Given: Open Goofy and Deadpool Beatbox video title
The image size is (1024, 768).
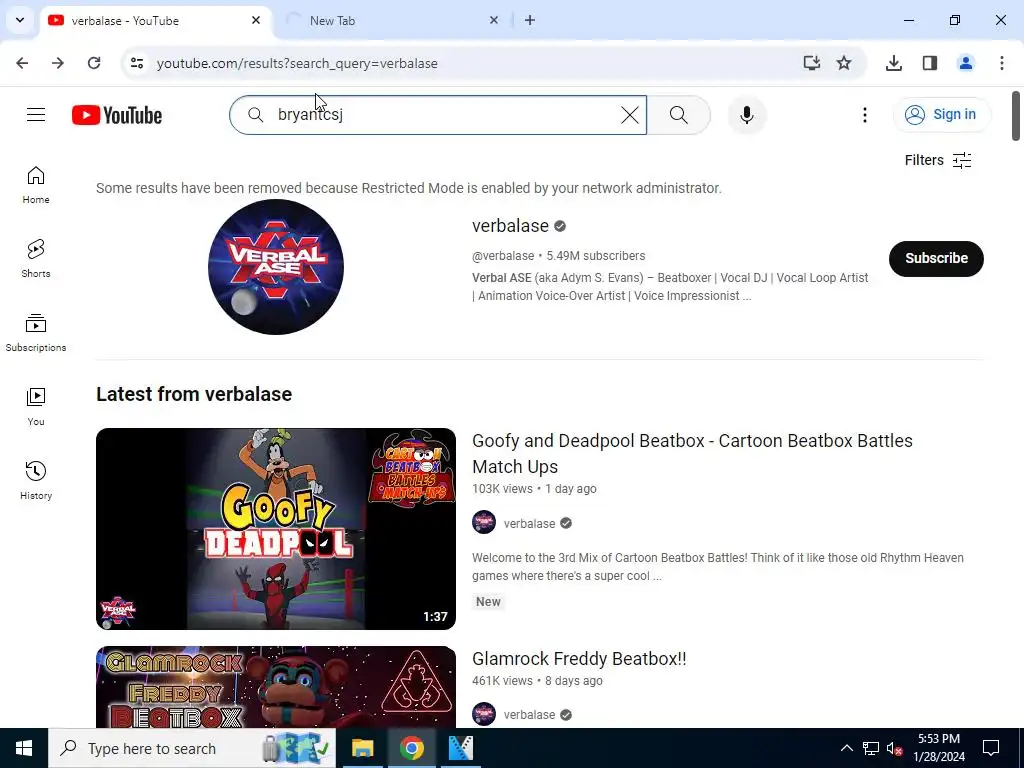Looking at the screenshot, I should click(692, 453).
